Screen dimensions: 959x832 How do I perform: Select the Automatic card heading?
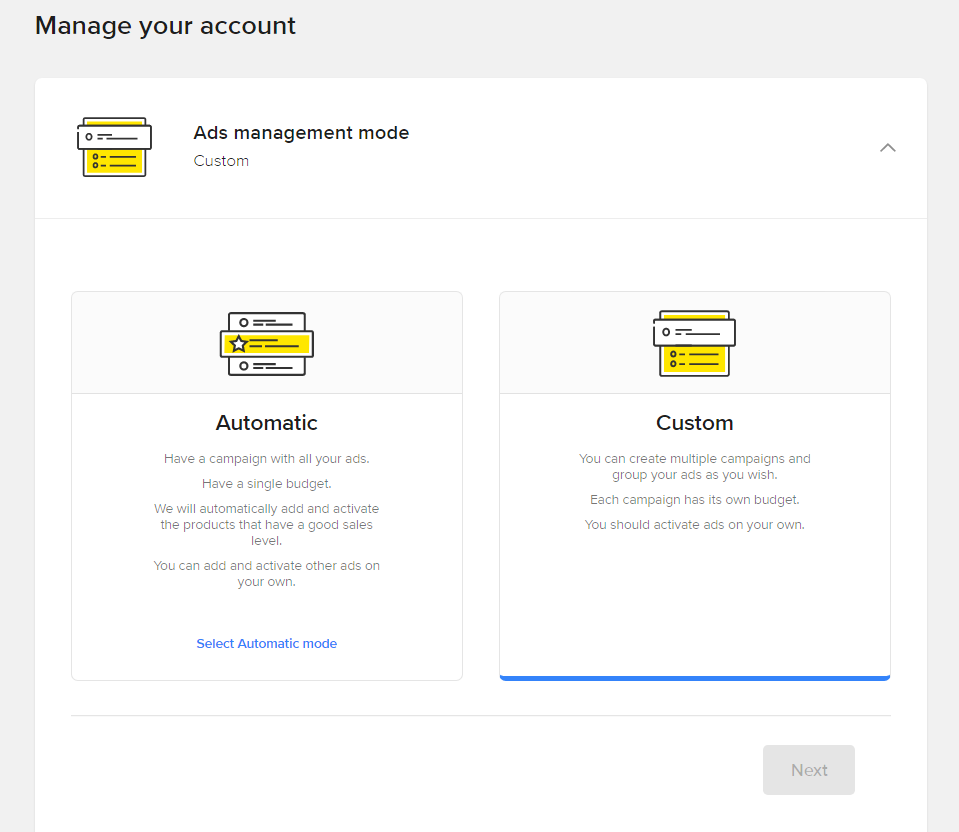click(x=266, y=423)
